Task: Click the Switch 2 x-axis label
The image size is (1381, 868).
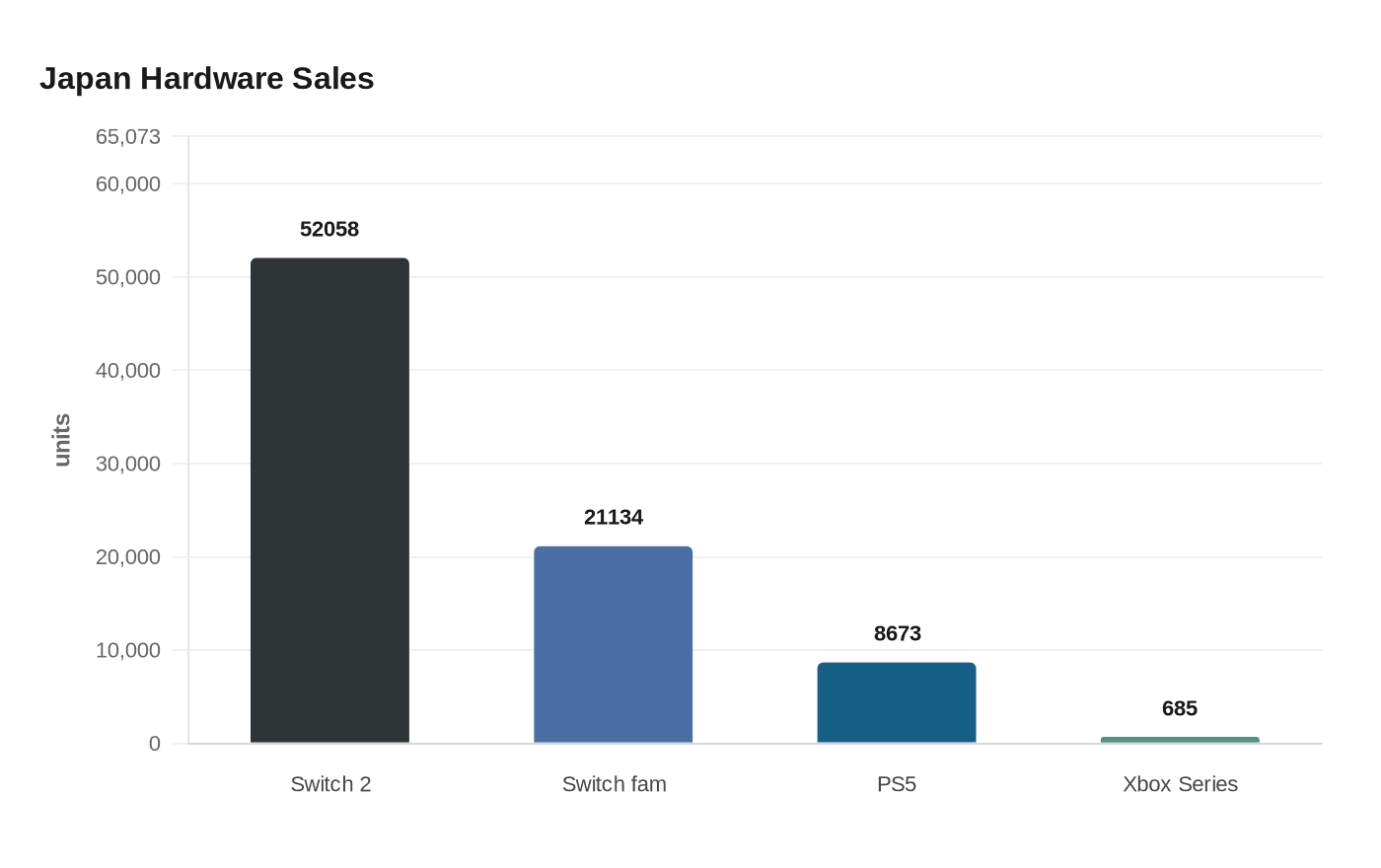Action: click(330, 784)
